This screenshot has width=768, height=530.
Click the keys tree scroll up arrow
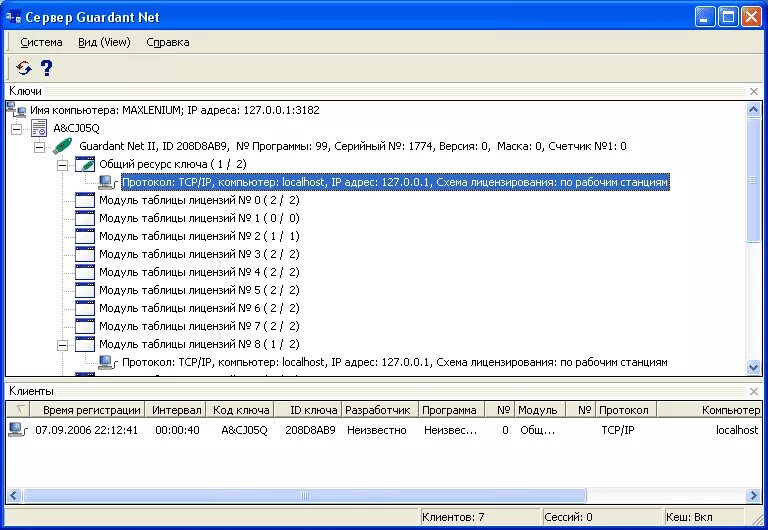753,109
